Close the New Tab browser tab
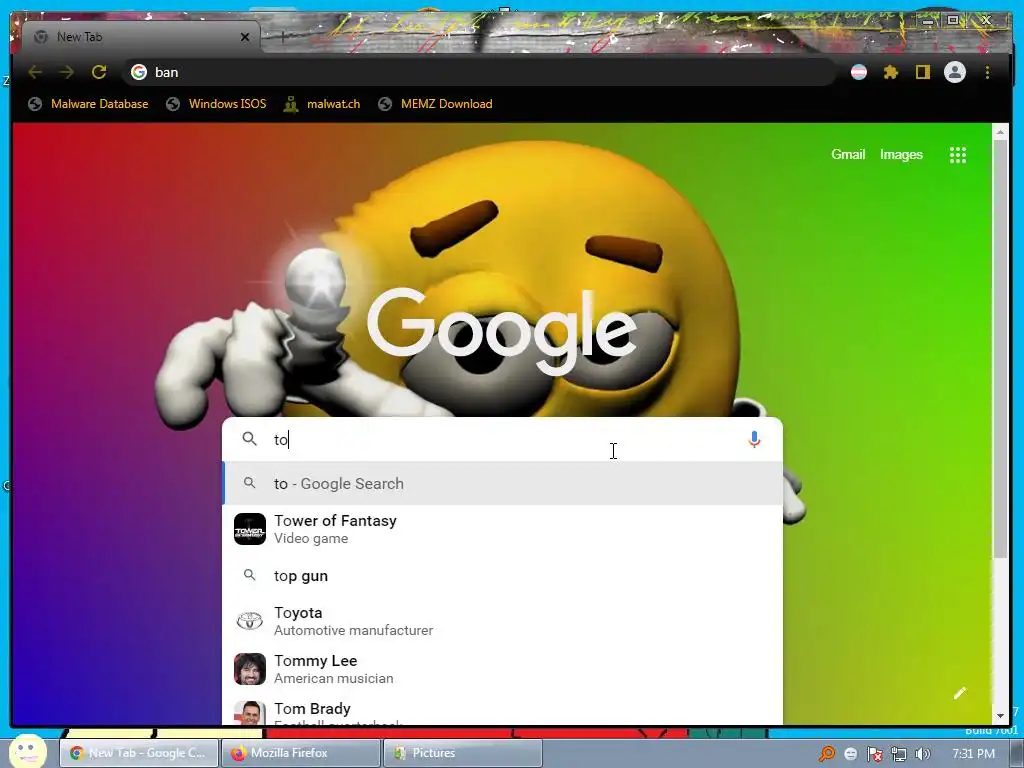This screenshot has width=1024, height=768. (245, 37)
